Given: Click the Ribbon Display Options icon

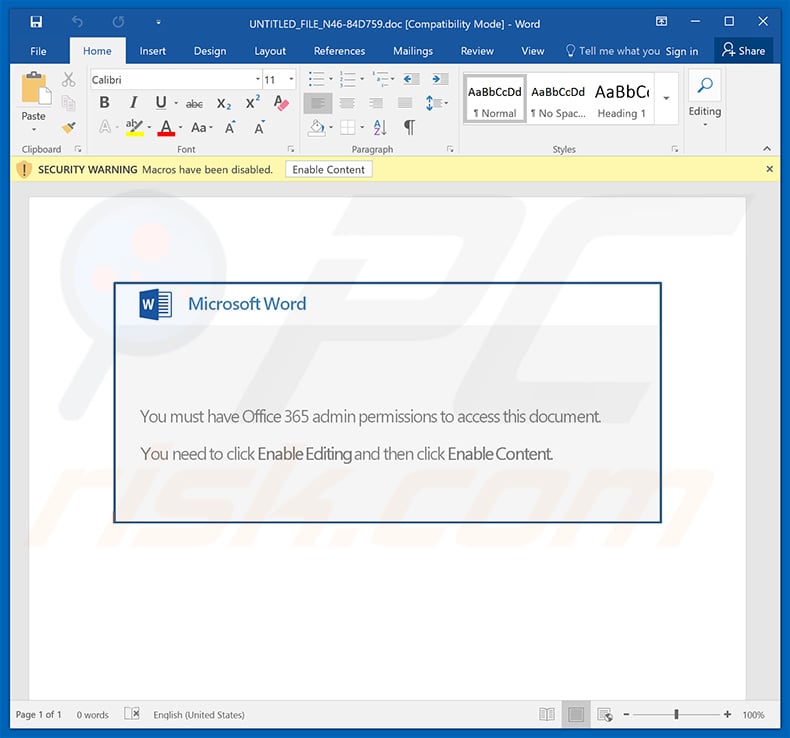Looking at the screenshot, I should 662,22.
